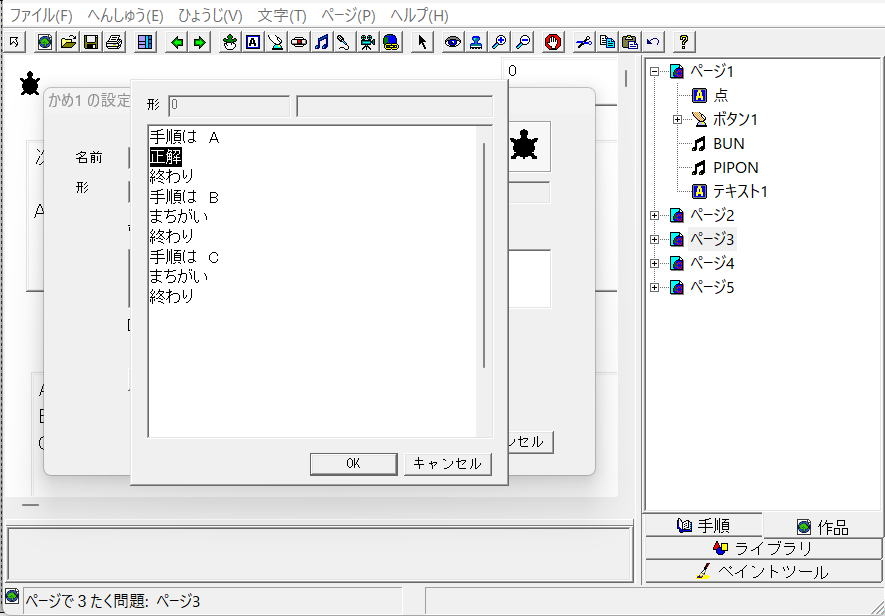Open the ペイントツール panel tab
The height and width of the screenshot is (616, 885).
[763, 571]
